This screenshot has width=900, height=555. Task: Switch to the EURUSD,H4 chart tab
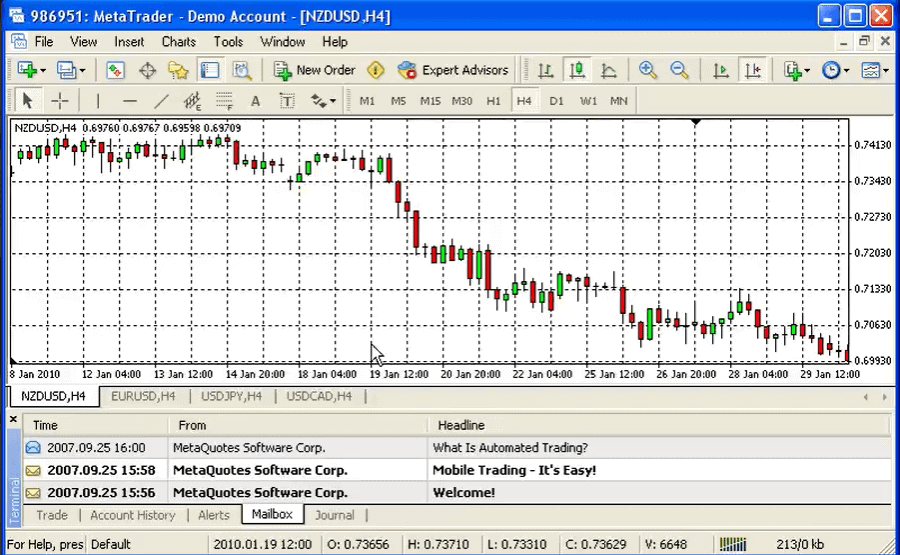(143, 396)
